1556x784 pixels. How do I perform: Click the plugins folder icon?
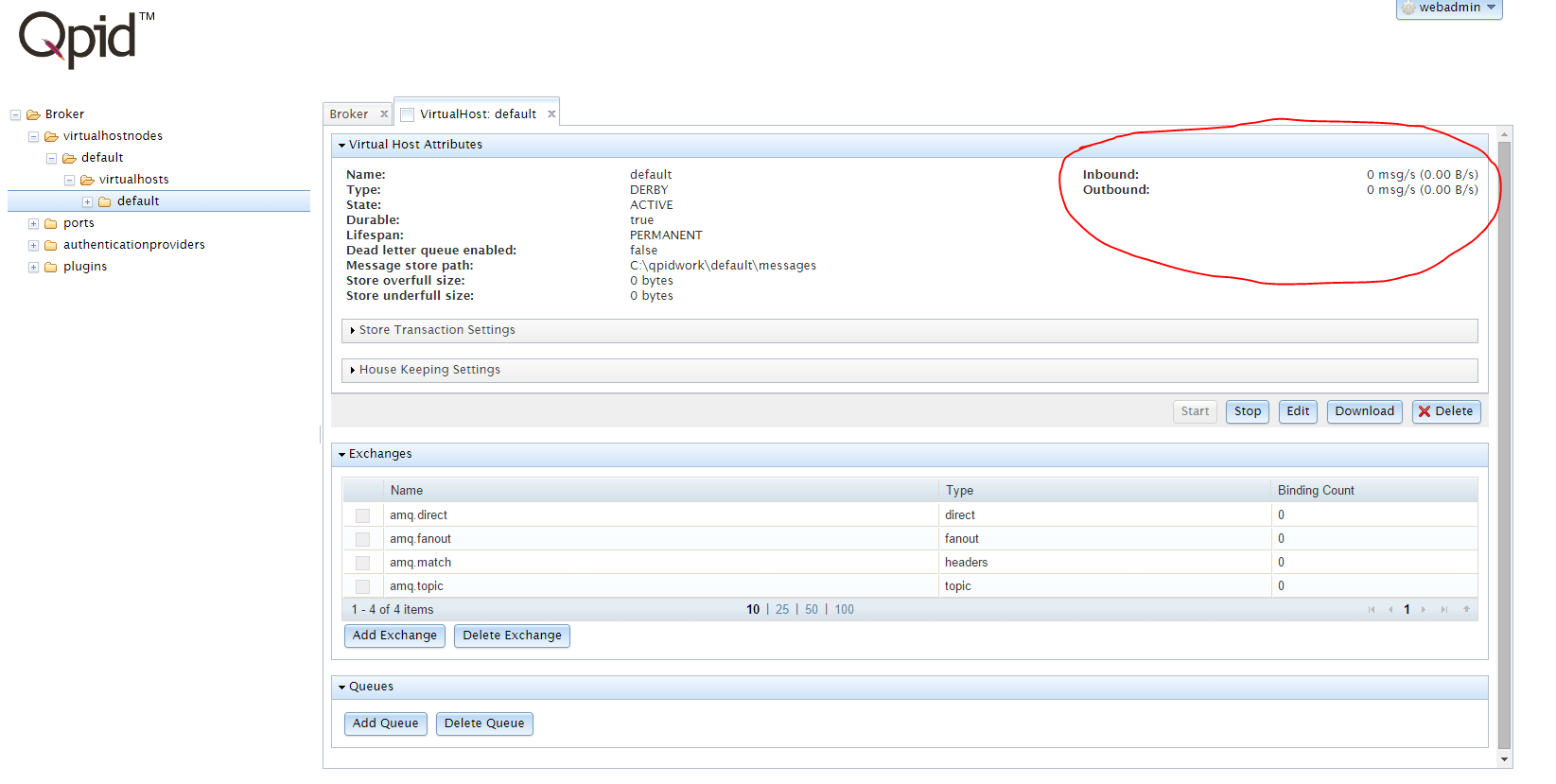point(51,267)
